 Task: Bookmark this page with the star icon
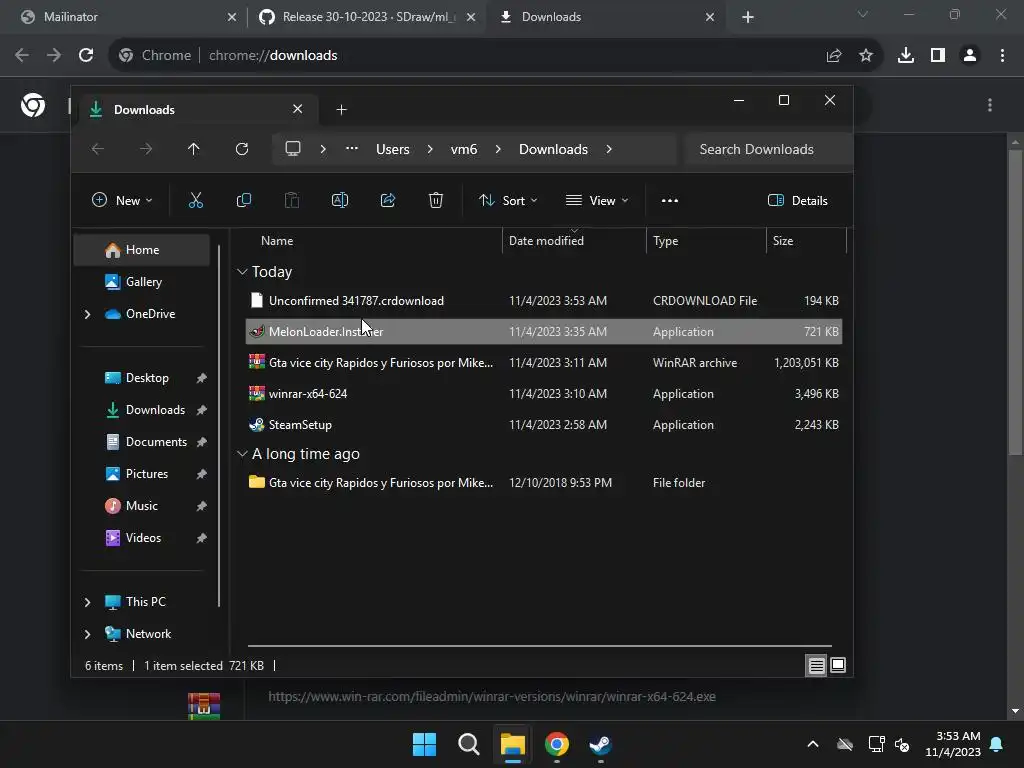click(866, 56)
